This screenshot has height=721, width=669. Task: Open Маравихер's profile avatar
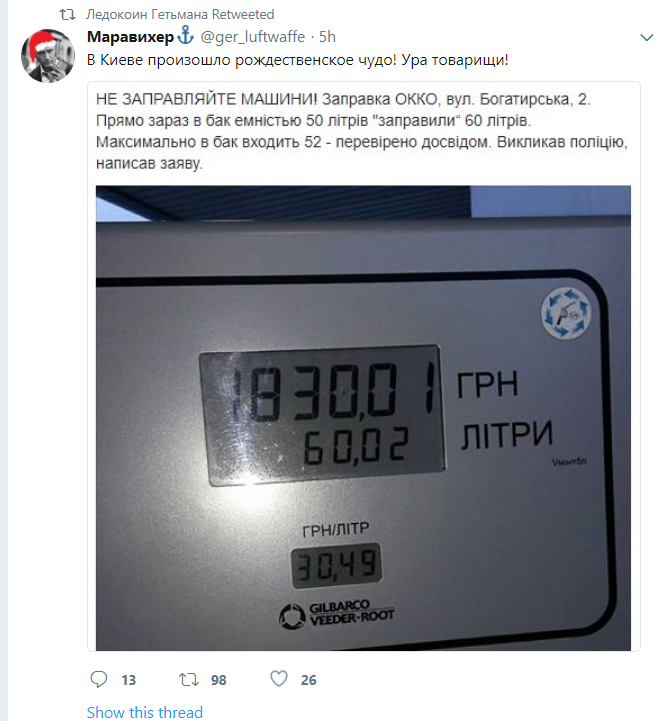pos(48,56)
